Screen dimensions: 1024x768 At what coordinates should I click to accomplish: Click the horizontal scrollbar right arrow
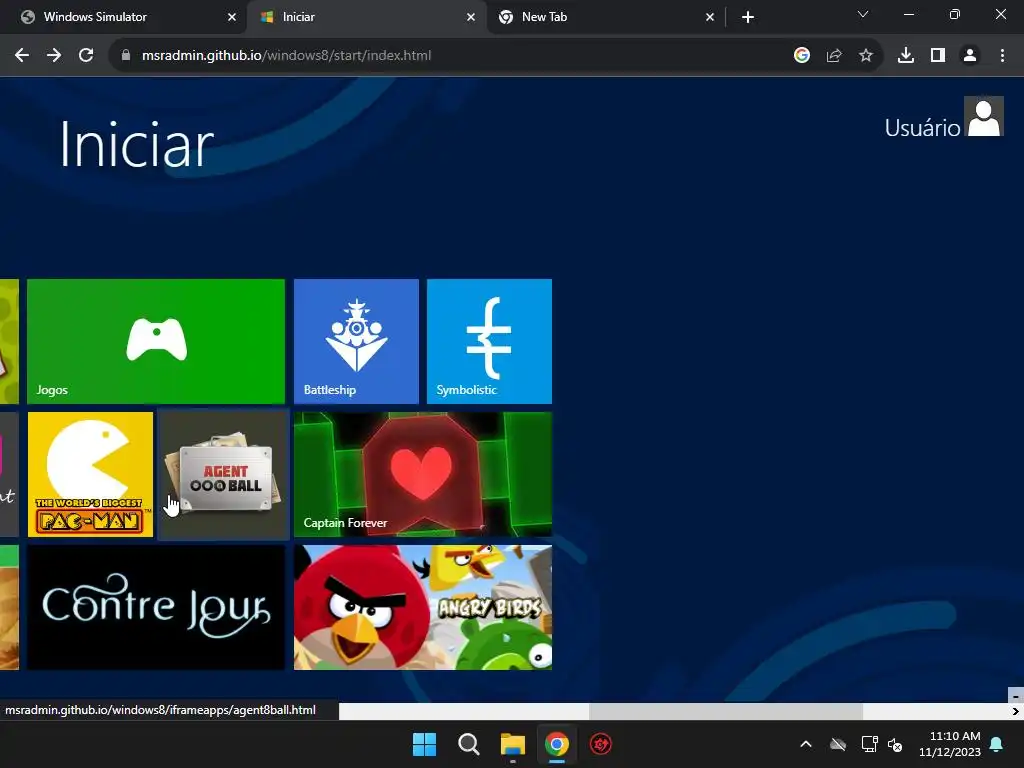pos(1016,711)
